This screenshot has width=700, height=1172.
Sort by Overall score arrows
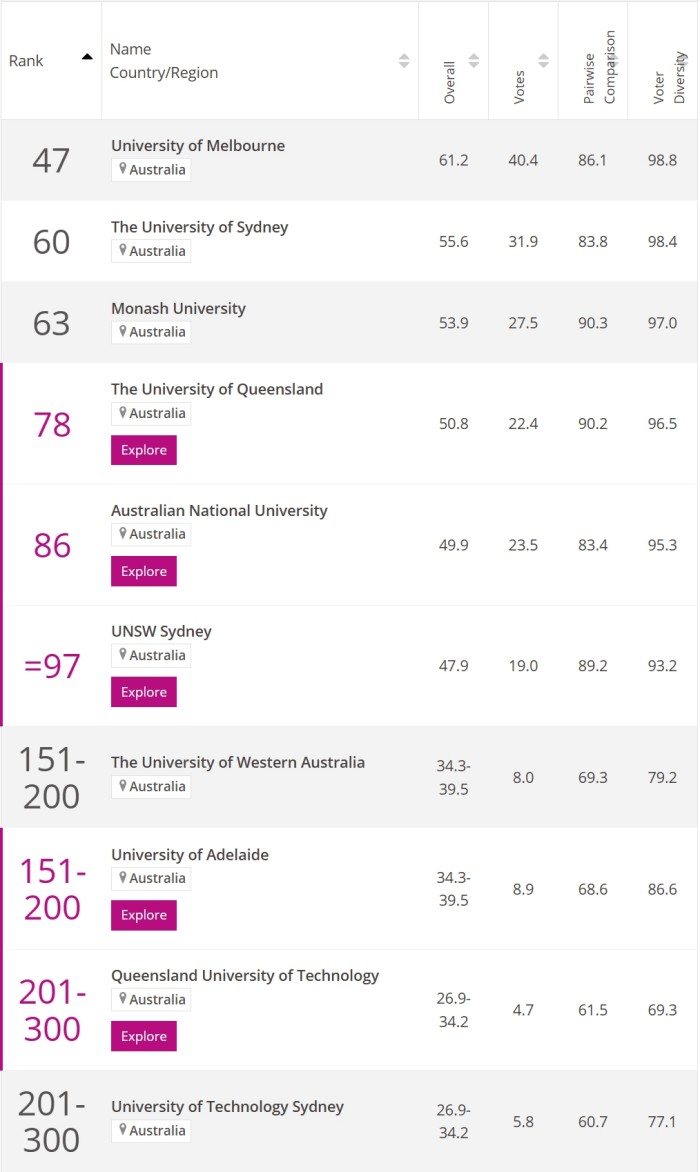[x=474, y=60]
